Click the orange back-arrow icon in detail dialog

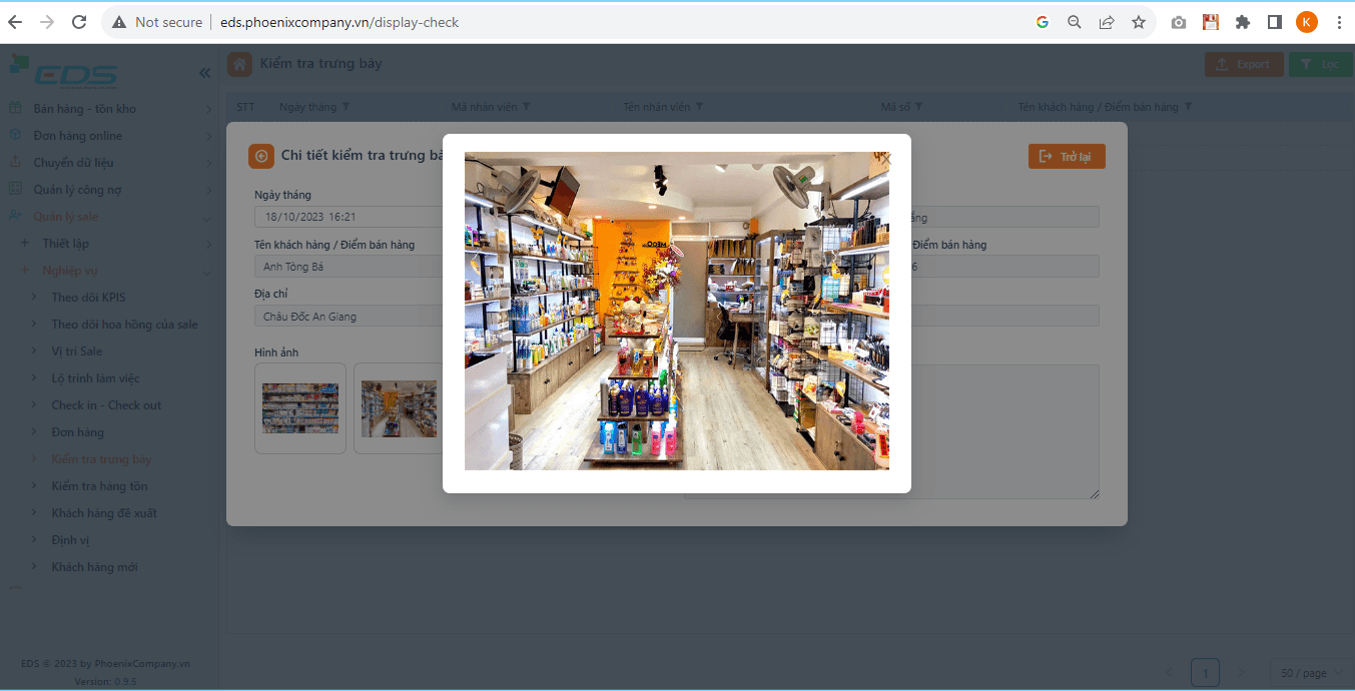261,156
